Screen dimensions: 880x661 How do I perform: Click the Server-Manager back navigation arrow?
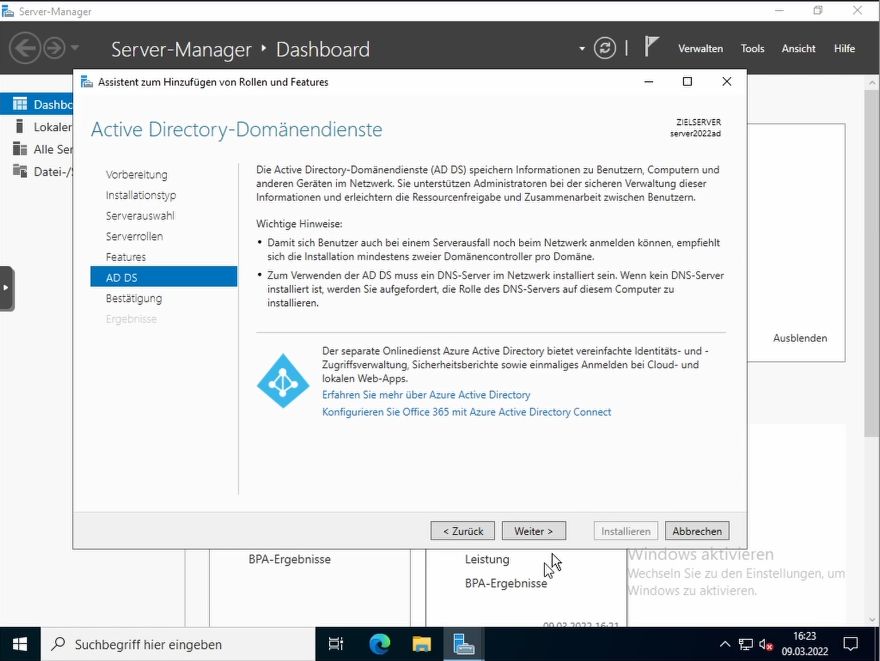pyautogui.click(x=25, y=48)
